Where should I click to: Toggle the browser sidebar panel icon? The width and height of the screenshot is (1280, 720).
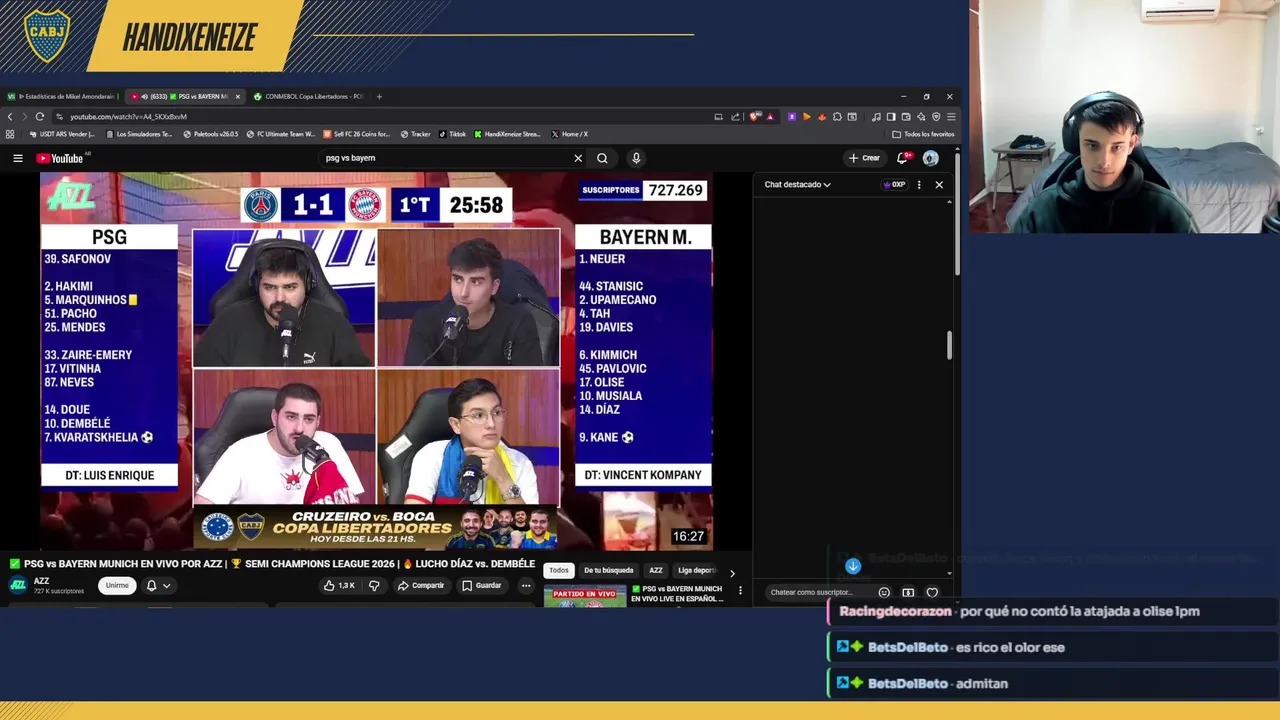(891, 117)
